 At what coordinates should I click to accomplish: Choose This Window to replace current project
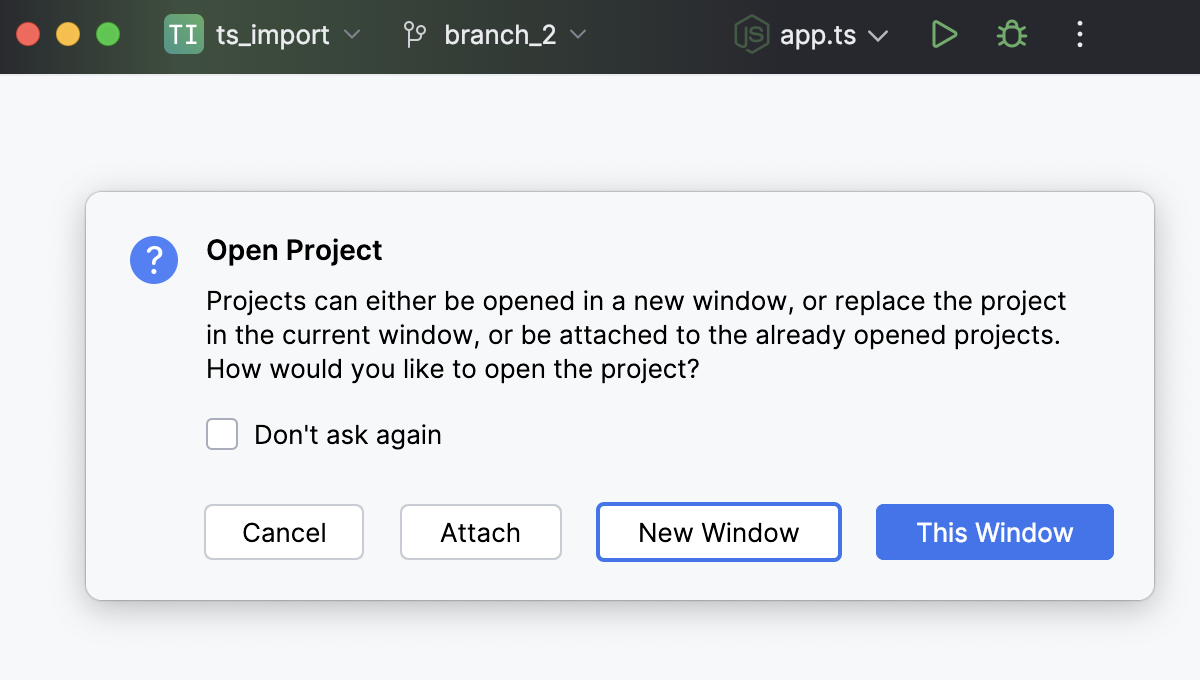(994, 532)
